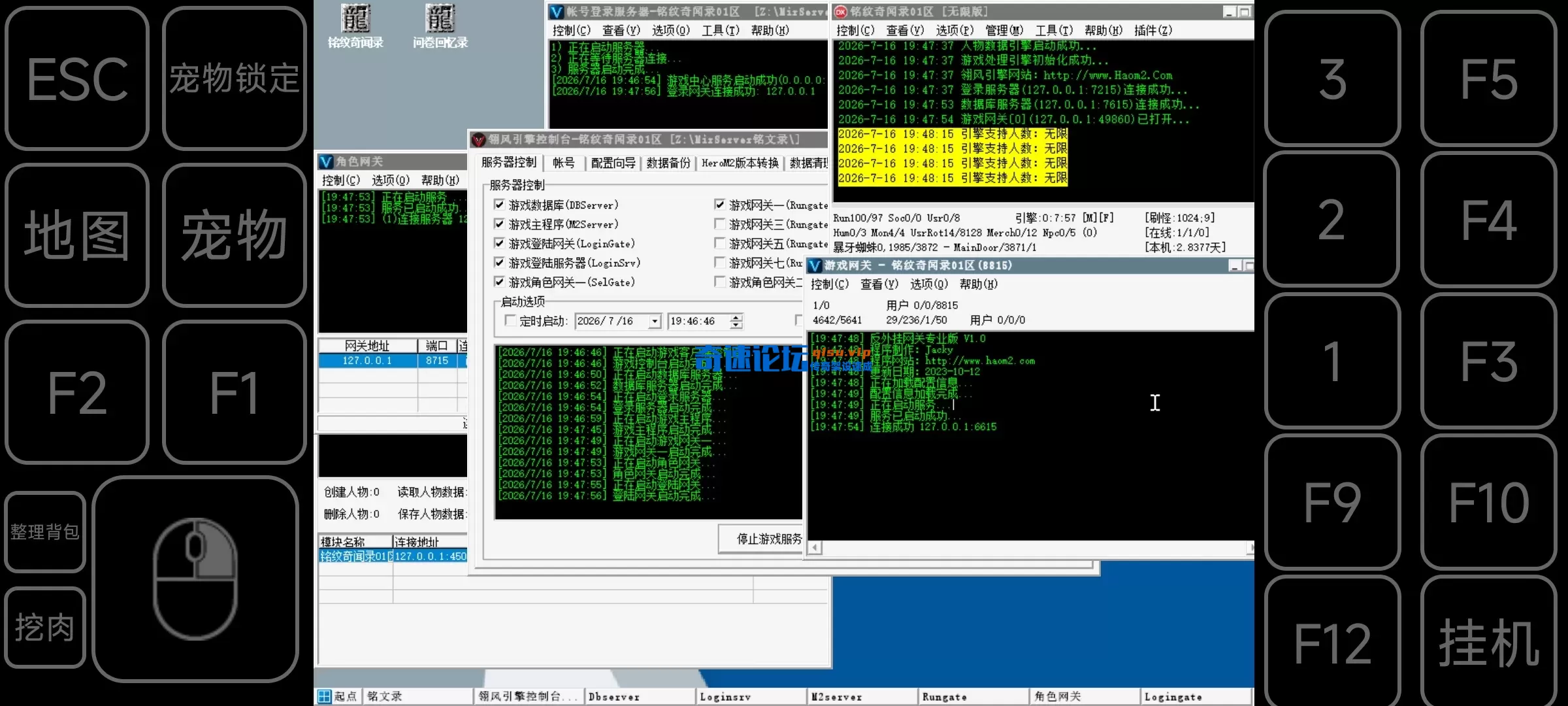This screenshot has height=706, width=1568.
Task: Tap the F10 virtual key
Action: pyautogui.click(x=1489, y=502)
